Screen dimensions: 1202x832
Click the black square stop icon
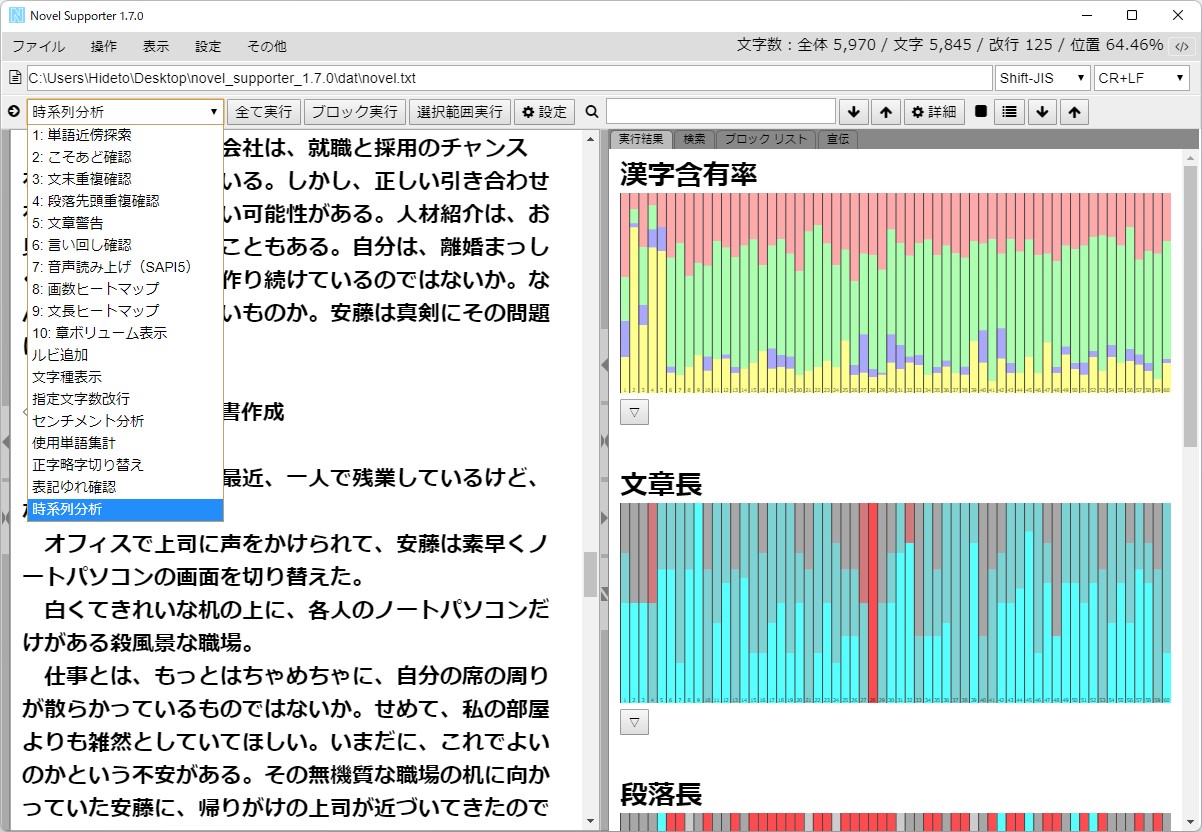979,111
